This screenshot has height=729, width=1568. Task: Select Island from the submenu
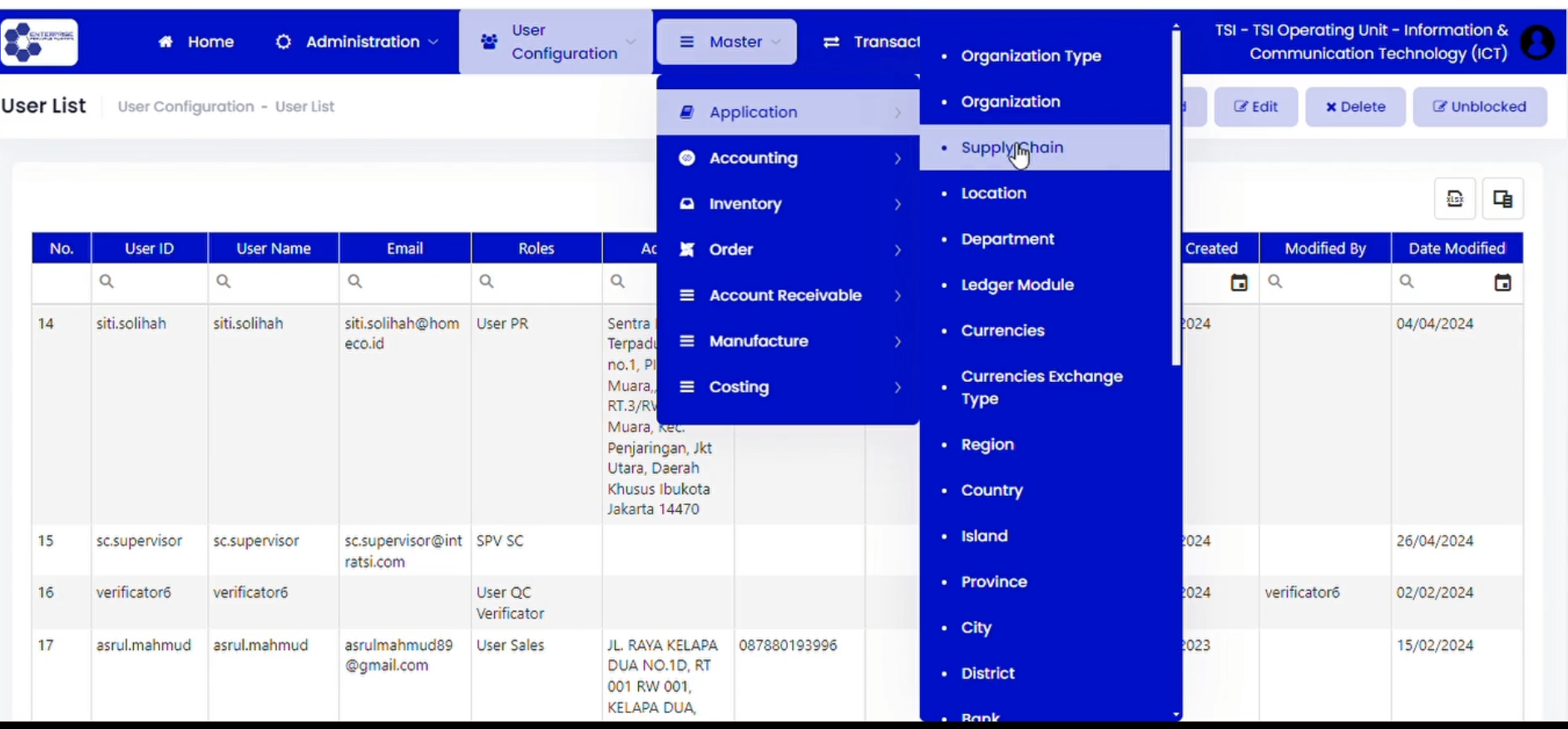click(x=984, y=536)
